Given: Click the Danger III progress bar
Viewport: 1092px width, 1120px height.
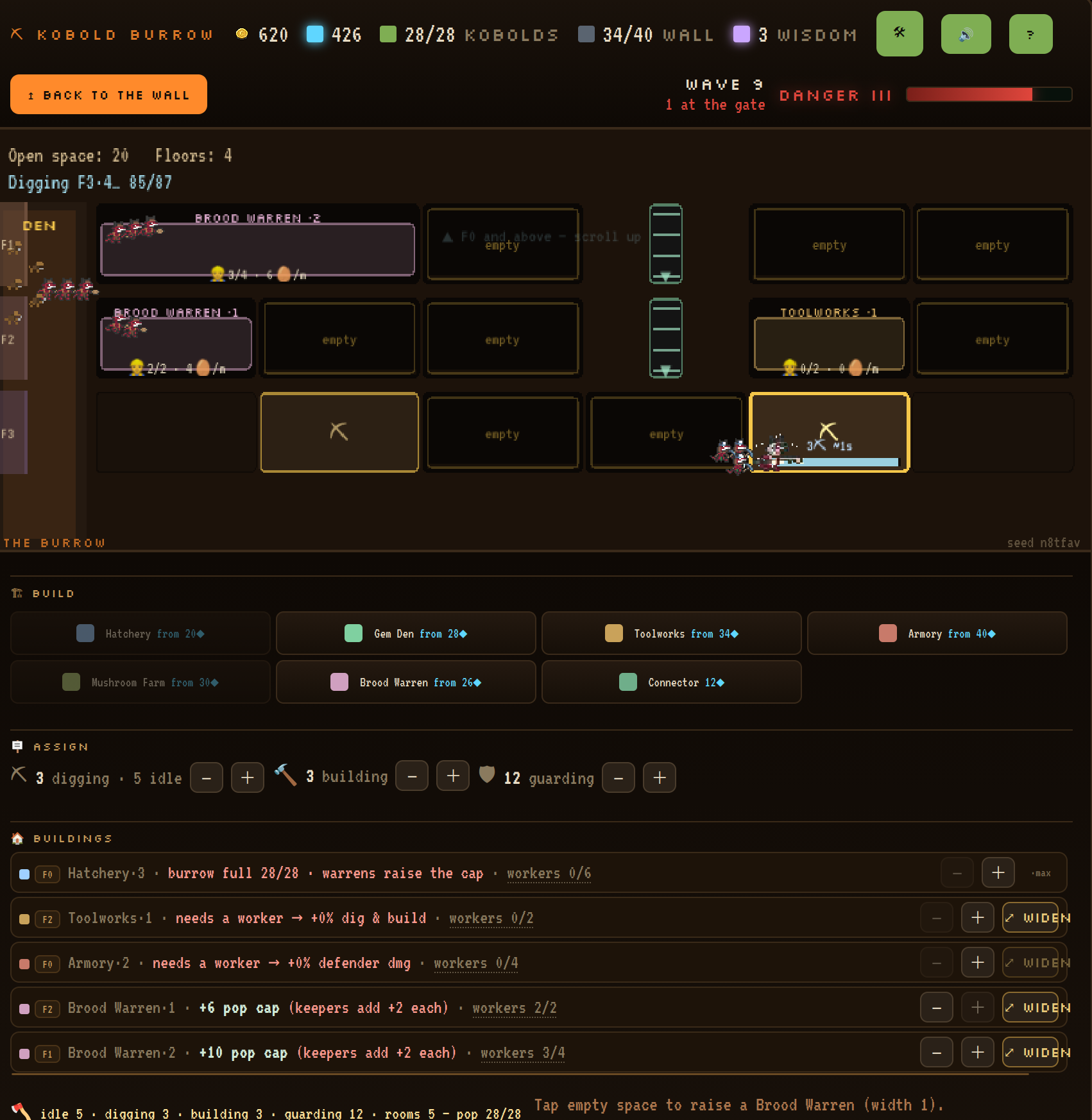Looking at the screenshot, I should pos(989,94).
